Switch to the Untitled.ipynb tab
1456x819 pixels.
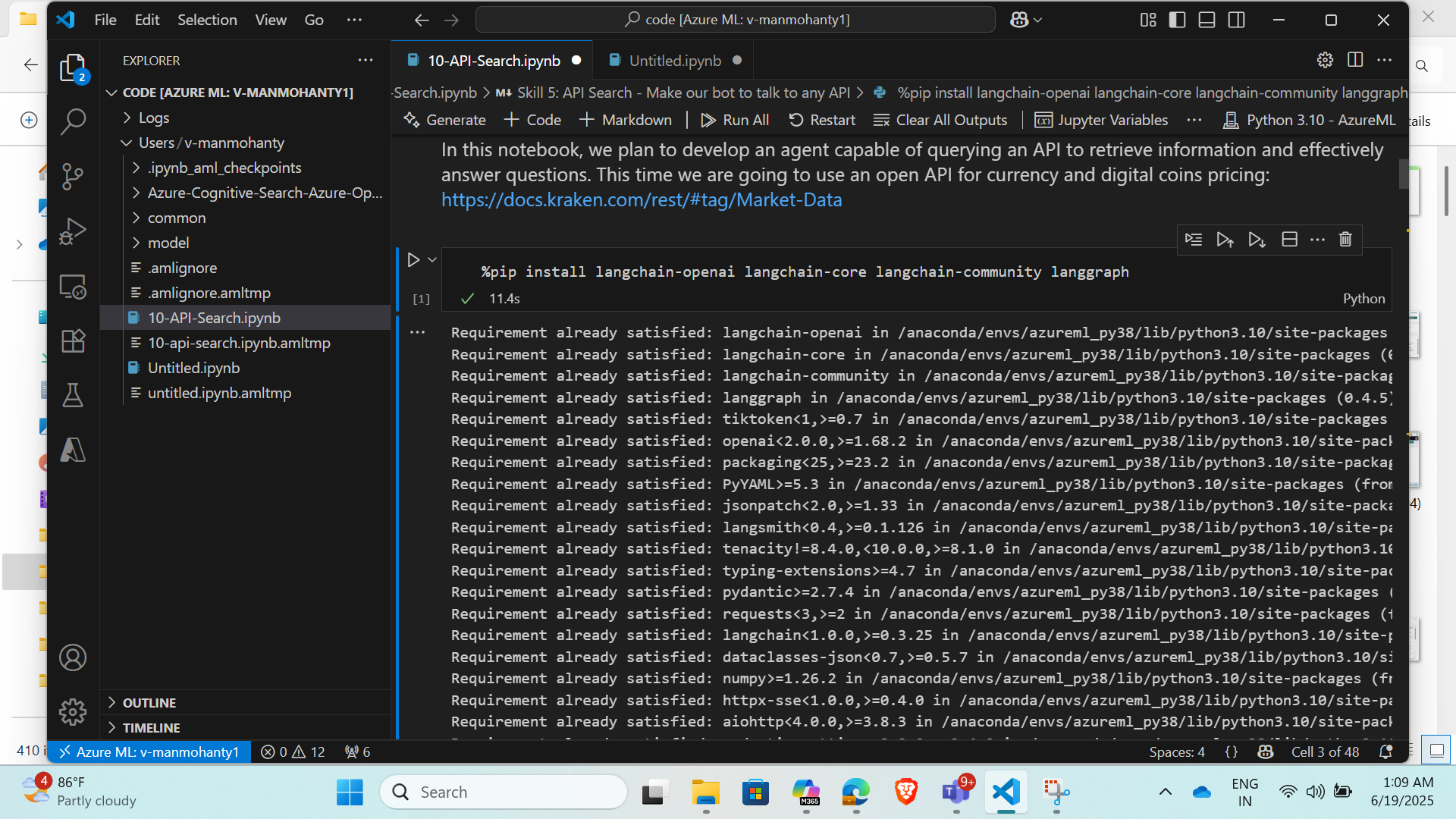coord(672,60)
